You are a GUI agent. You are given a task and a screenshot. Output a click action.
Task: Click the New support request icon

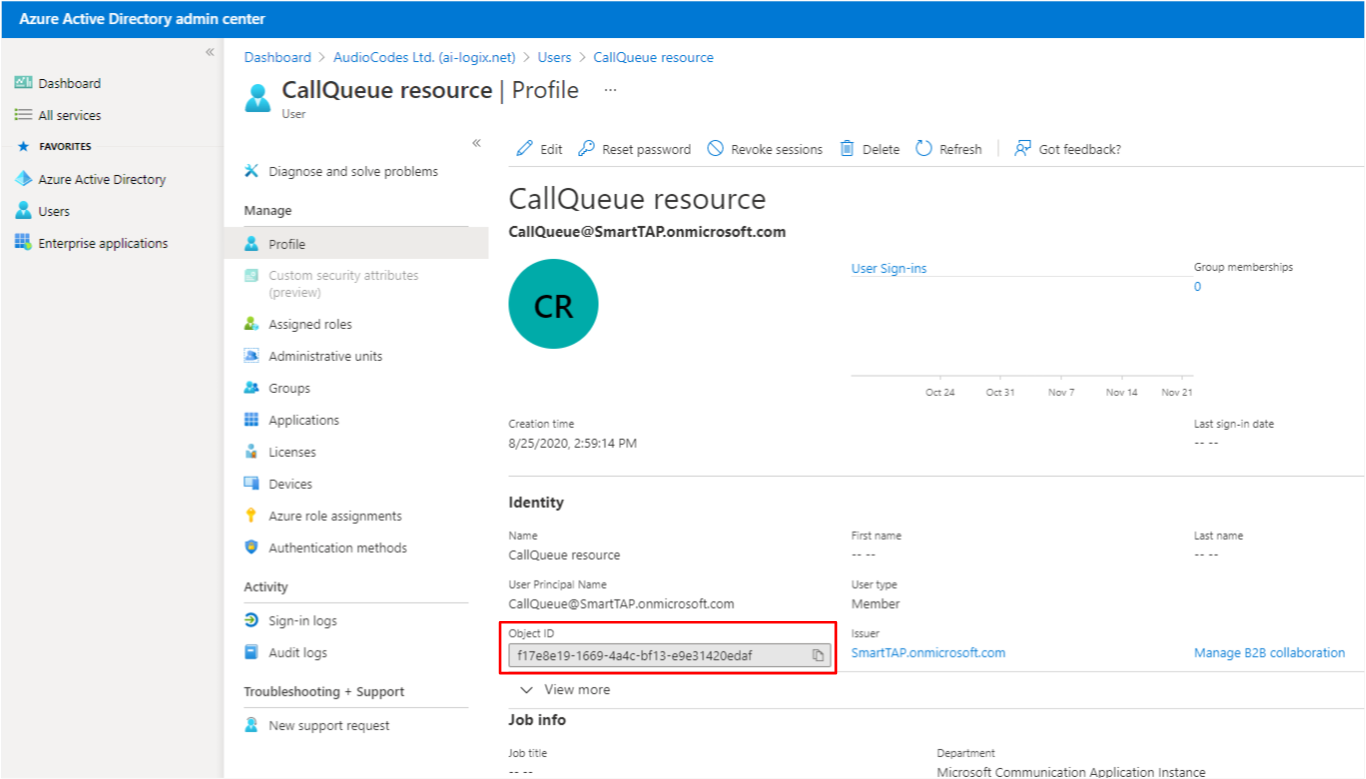252,726
